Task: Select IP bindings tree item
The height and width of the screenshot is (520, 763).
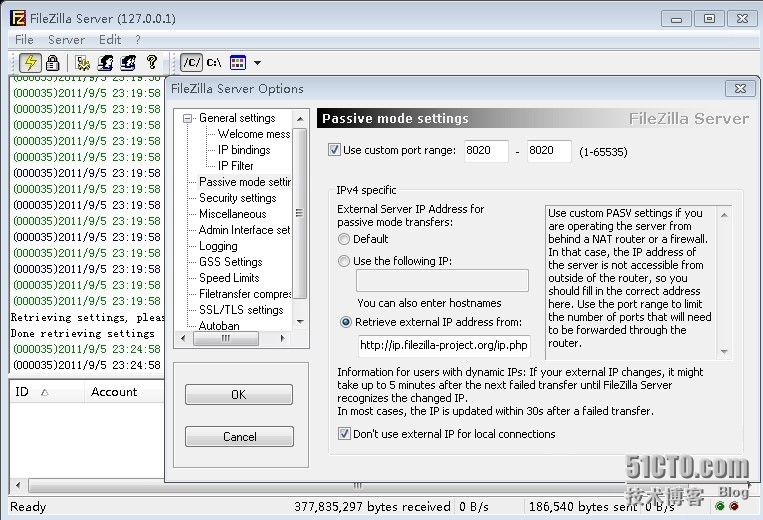Action: 244,150
